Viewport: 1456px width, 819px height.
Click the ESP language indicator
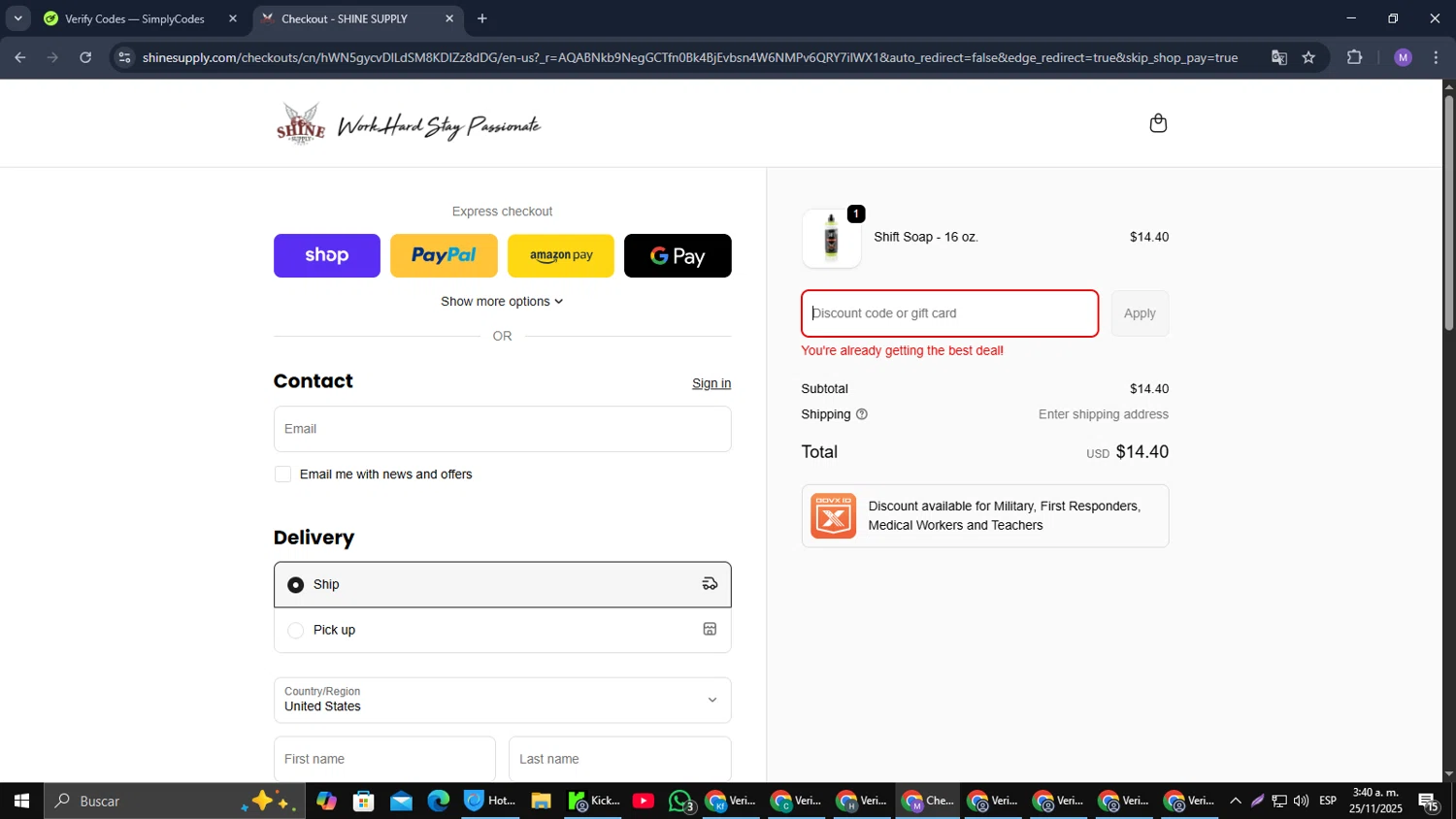pos(1328,801)
